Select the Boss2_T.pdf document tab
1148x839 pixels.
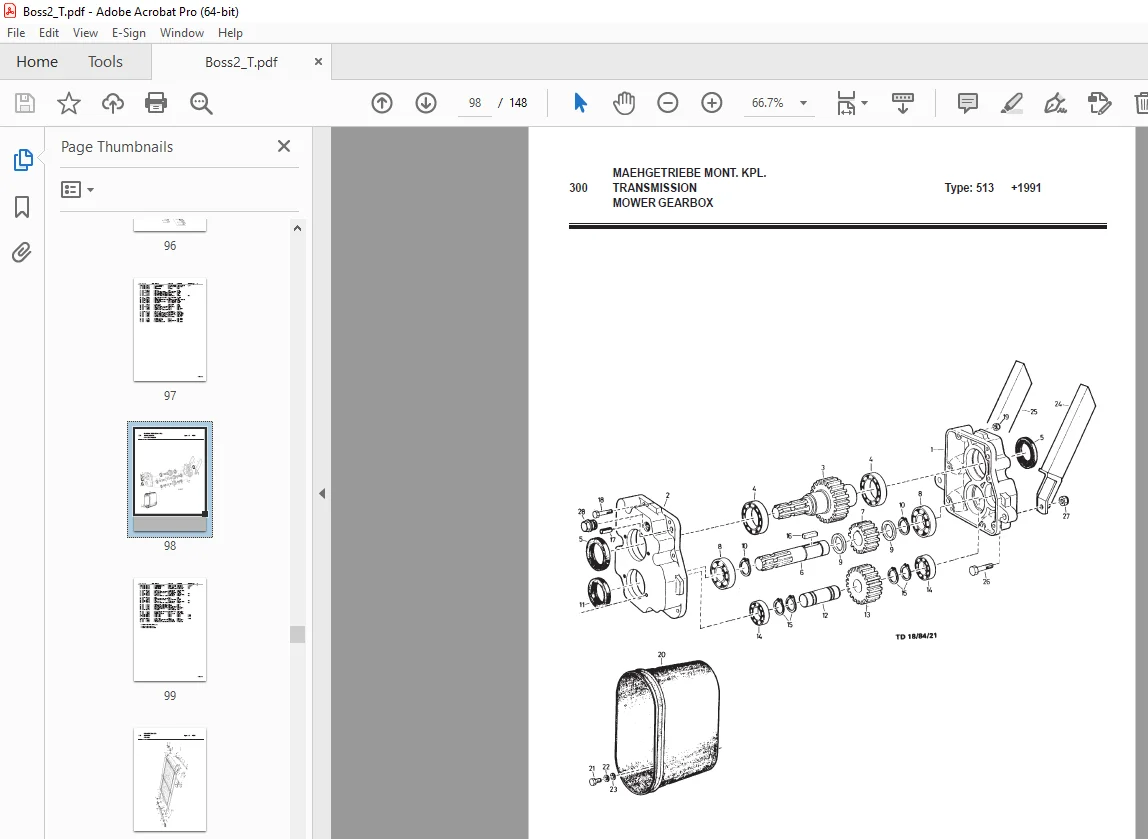(x=241, y=62)
